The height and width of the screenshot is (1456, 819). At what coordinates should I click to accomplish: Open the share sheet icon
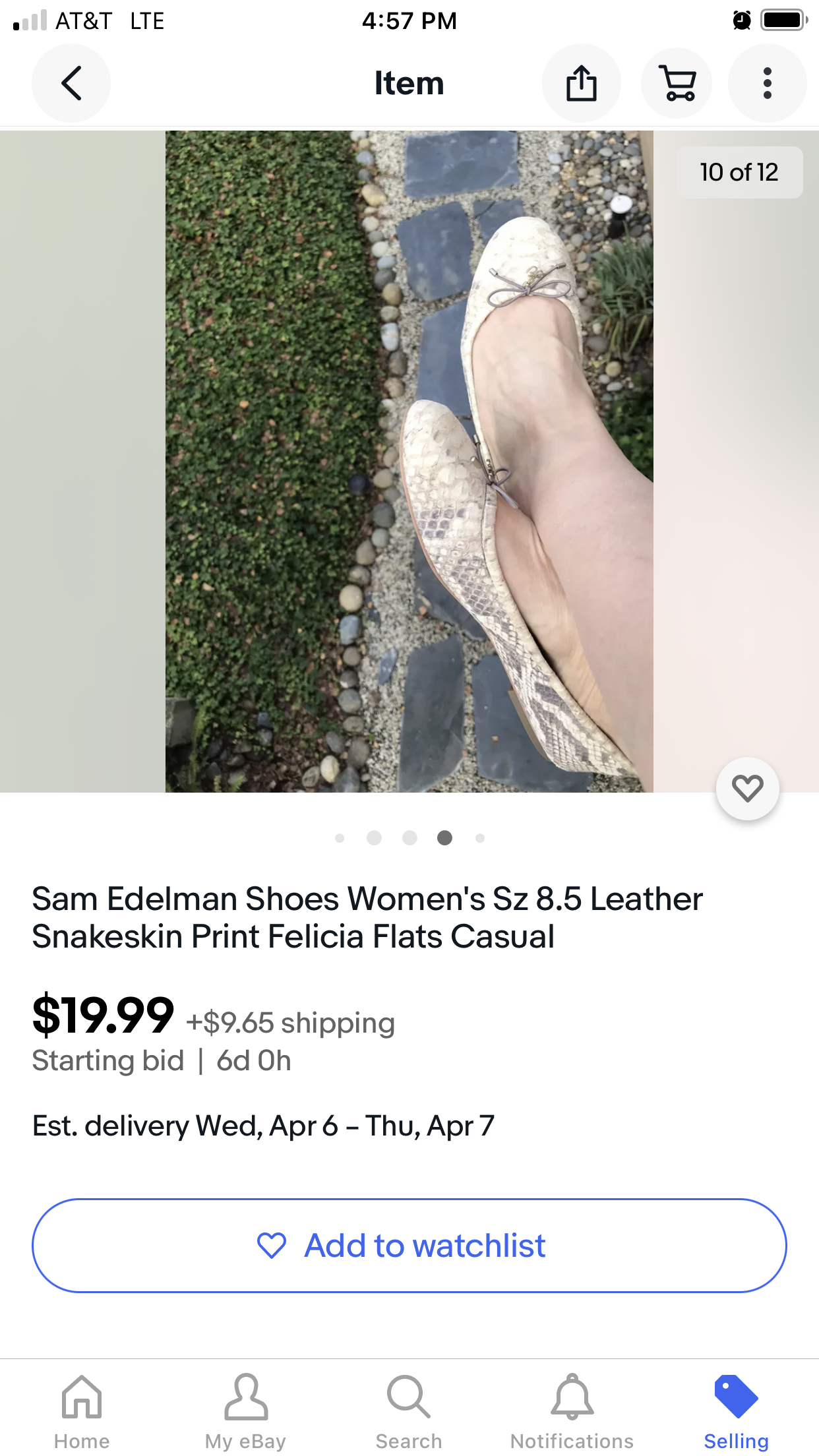pyautogui.click(x=581, y=83)
